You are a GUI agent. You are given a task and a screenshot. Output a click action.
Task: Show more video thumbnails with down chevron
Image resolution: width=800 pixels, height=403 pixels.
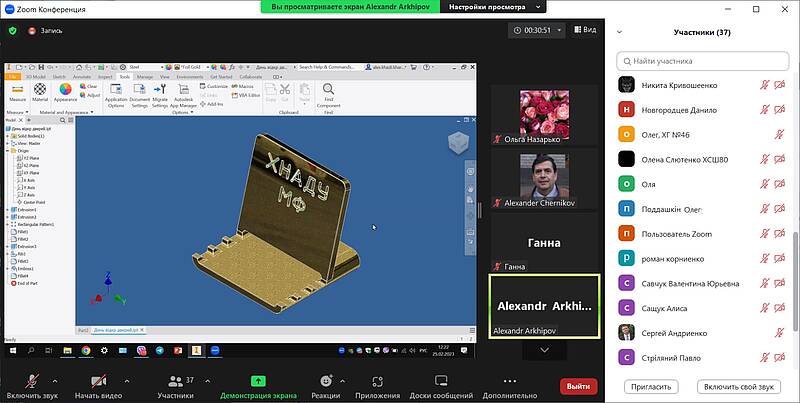[544, 350]
